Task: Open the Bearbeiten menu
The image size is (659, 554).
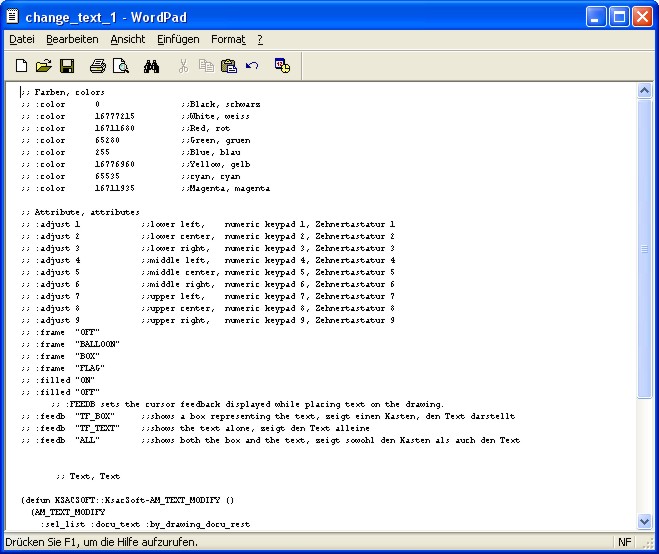Action: [x=72, y=39]
